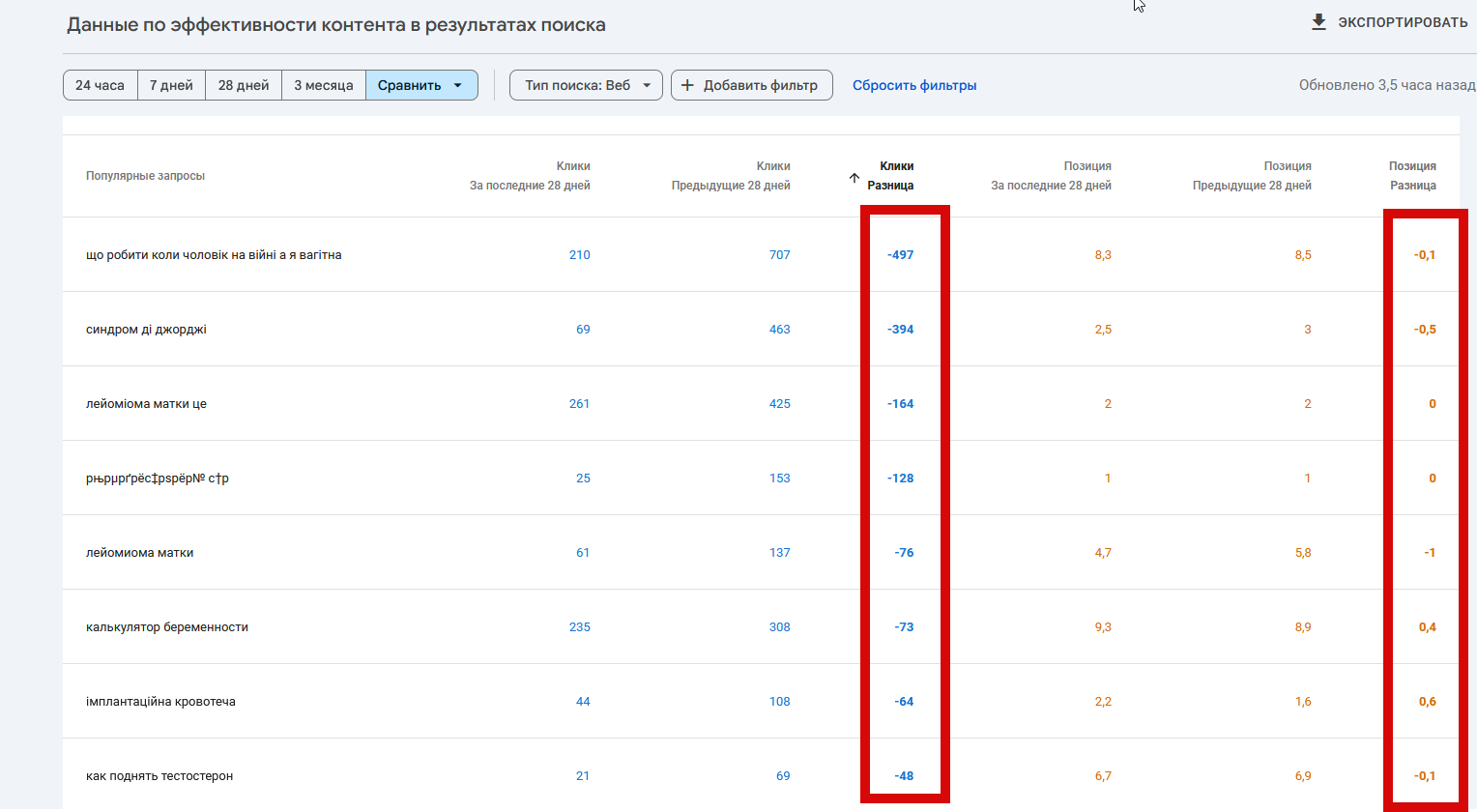Viewport: 1477px width, 812px height.
Task: Click the previous clicks value 108
Action: 779,702
